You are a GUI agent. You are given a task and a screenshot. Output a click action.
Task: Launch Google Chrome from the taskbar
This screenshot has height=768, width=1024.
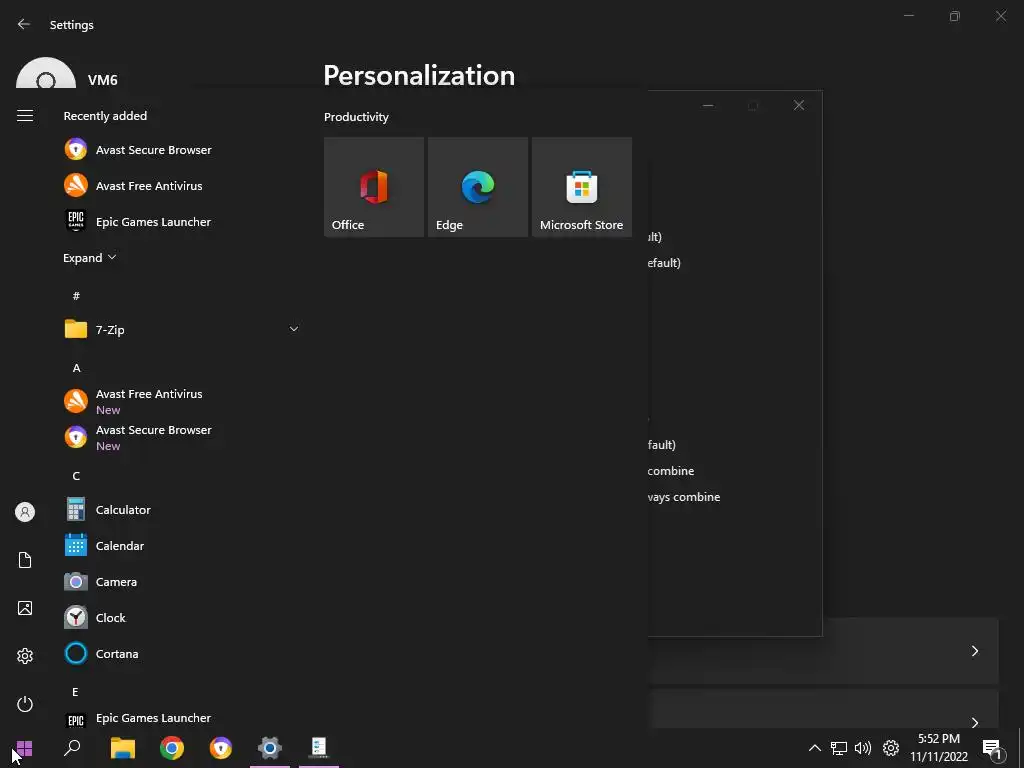(172, 748)
